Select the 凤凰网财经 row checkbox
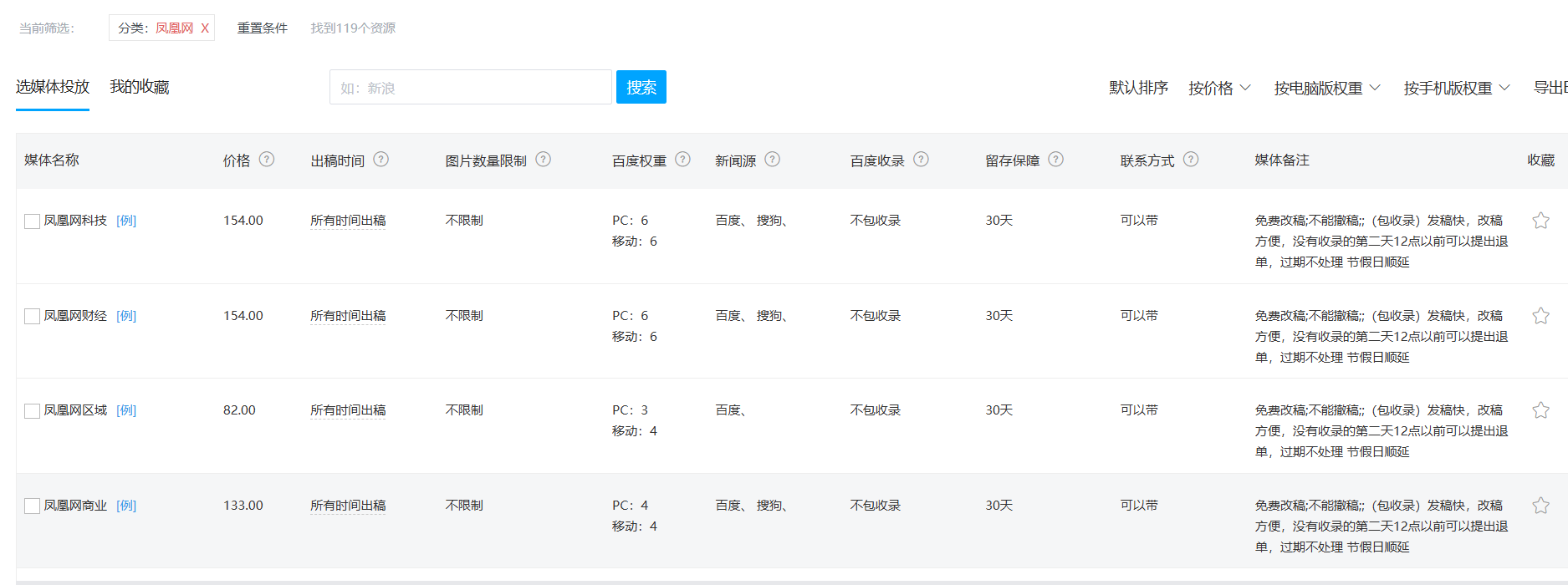The height and width of the screenshot is (585, 1568). click(33, 316)
